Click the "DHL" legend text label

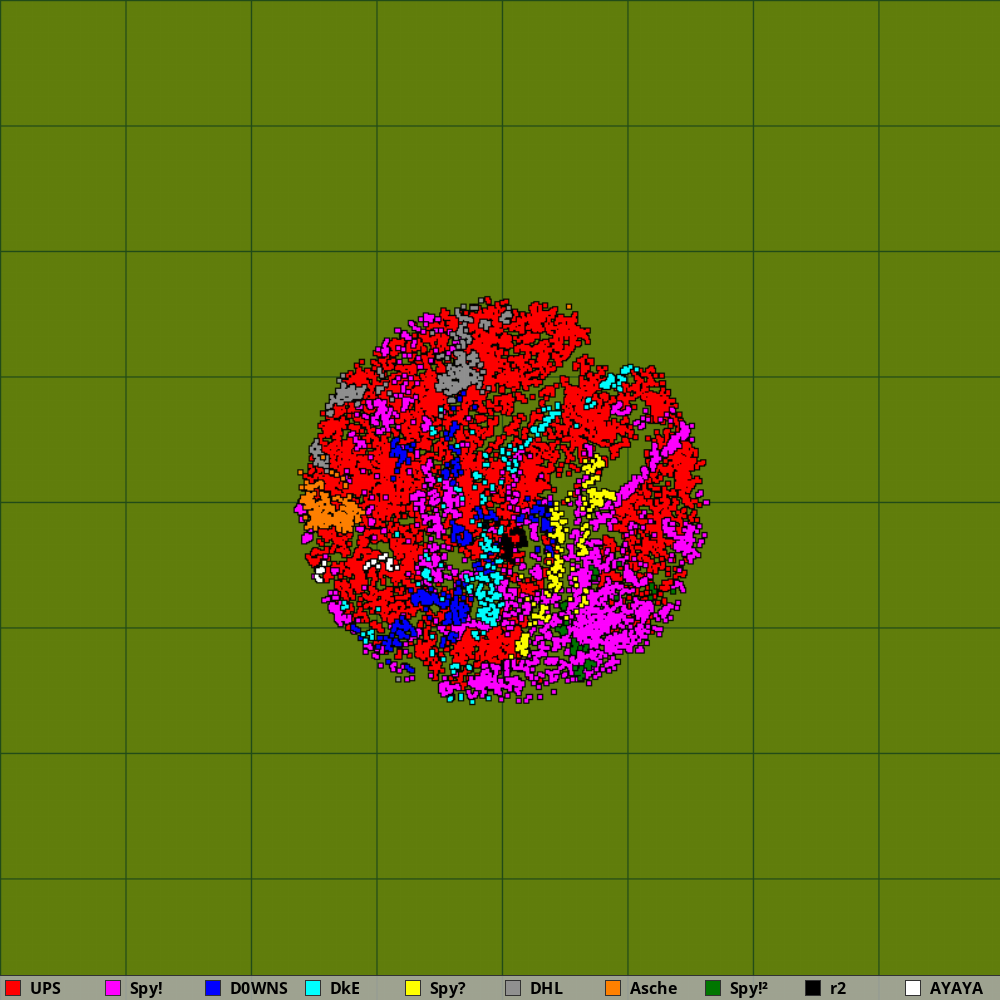(x=546, y=988)
